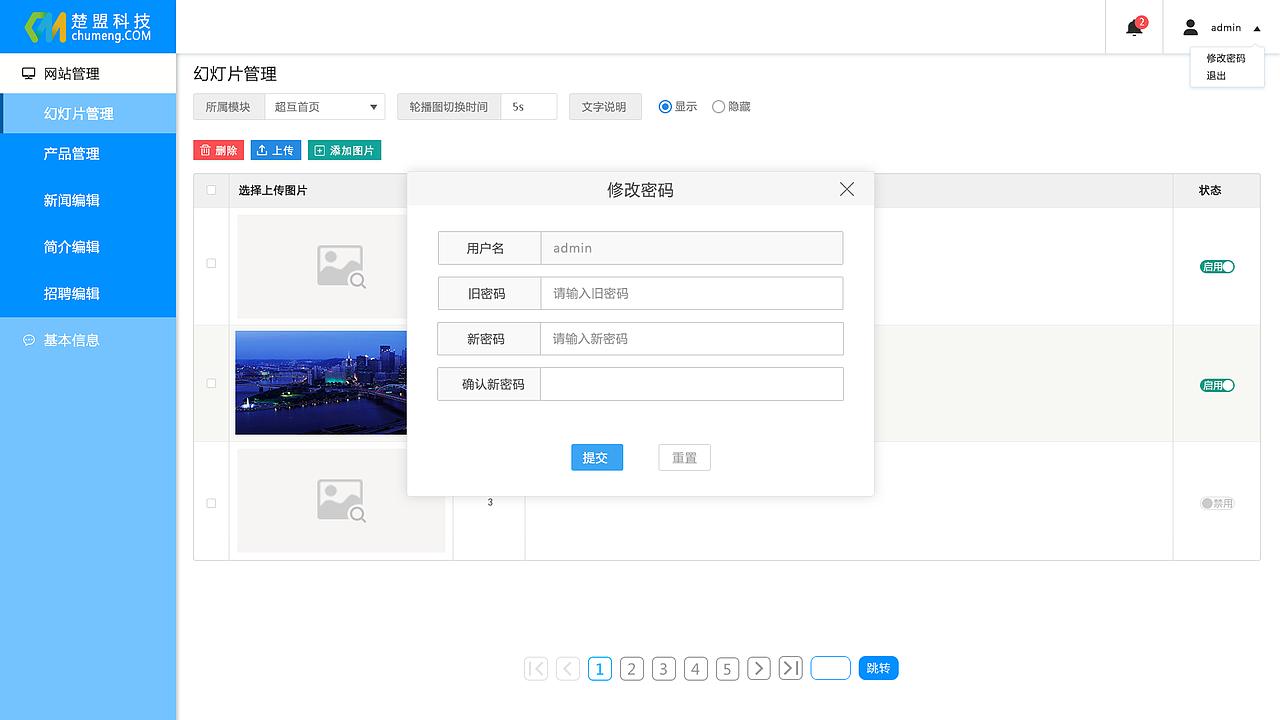Go to page 3 in pagination
Viewport: 1280px width, 720px height.
click(663, 668)
